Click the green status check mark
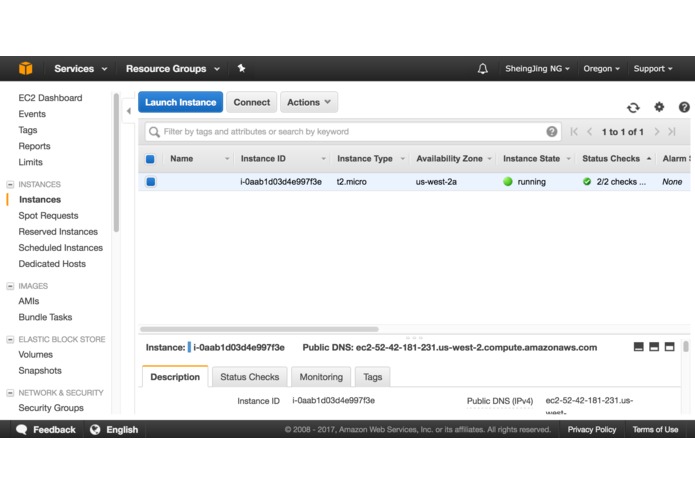 [x=587, y=182]
